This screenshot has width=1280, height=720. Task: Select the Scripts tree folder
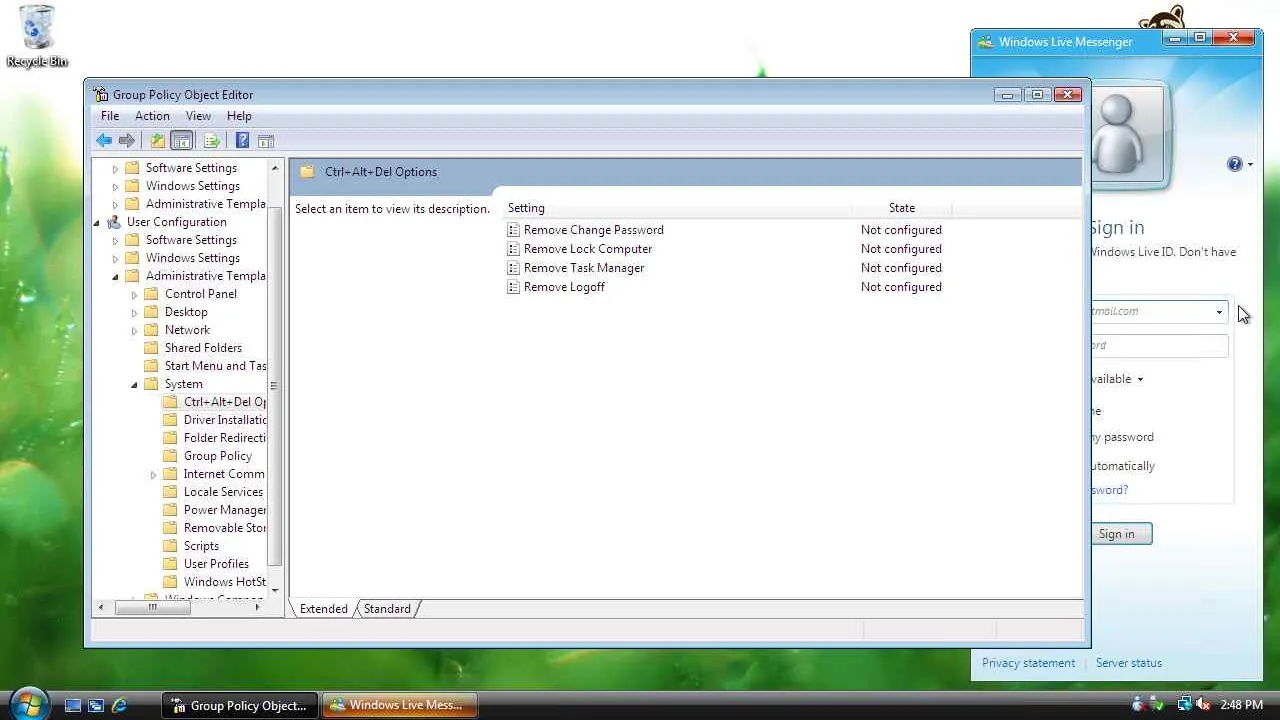[x=201, y=546]
